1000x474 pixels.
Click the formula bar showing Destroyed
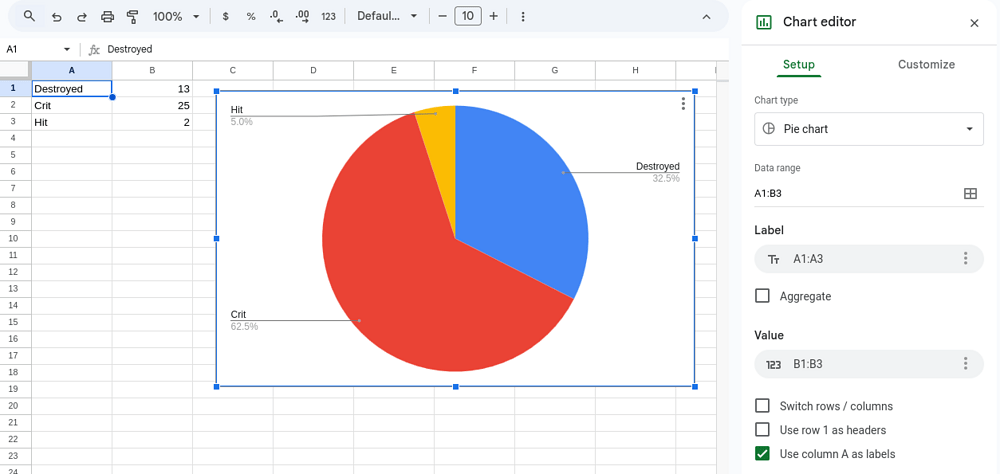click(x=400, y=49)
